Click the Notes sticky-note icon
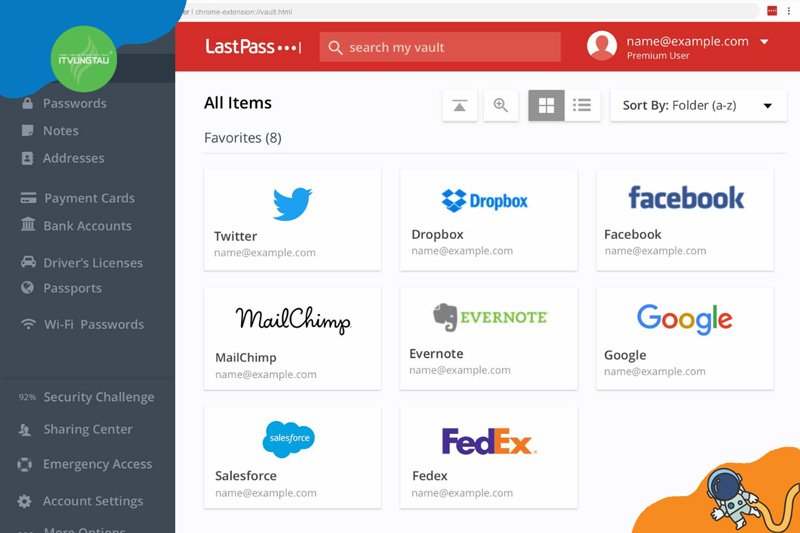Image resolution: width=800 pixels, height=533 pixels. click(x=28, y=131)
